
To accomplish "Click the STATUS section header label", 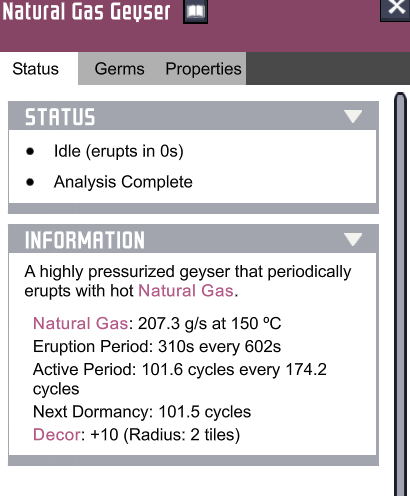I will pos(60,117).
